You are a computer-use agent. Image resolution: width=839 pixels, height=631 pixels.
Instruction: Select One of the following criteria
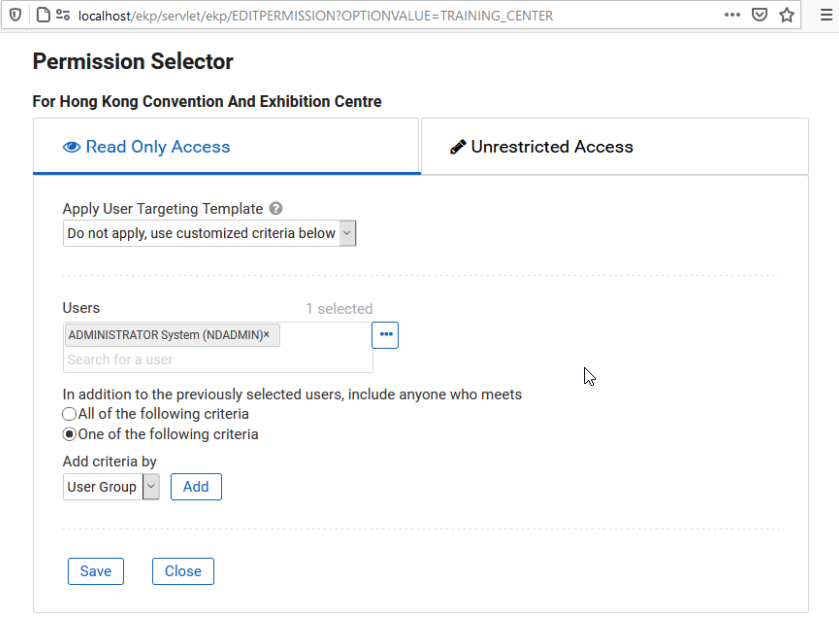pyautogui.click(x=69, y=434)
